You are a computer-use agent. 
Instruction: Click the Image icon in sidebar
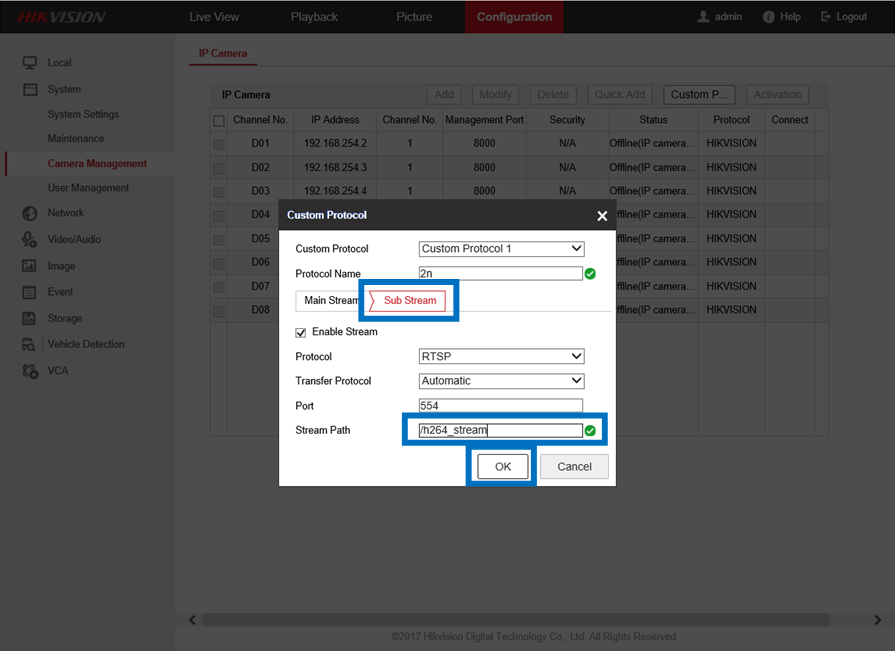29,266
